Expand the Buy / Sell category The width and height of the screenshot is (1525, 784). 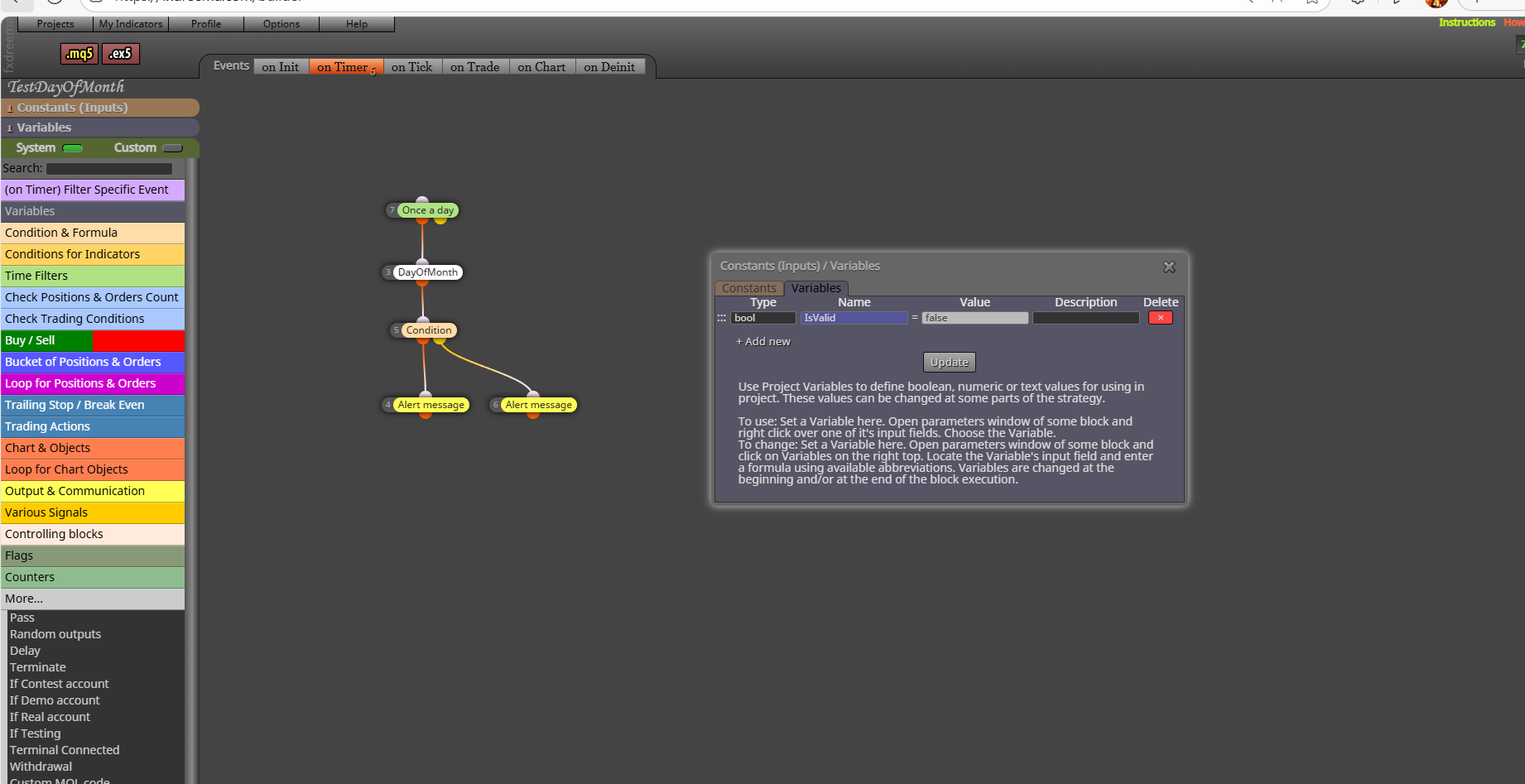pyautogui.click(x=93, y=340)
